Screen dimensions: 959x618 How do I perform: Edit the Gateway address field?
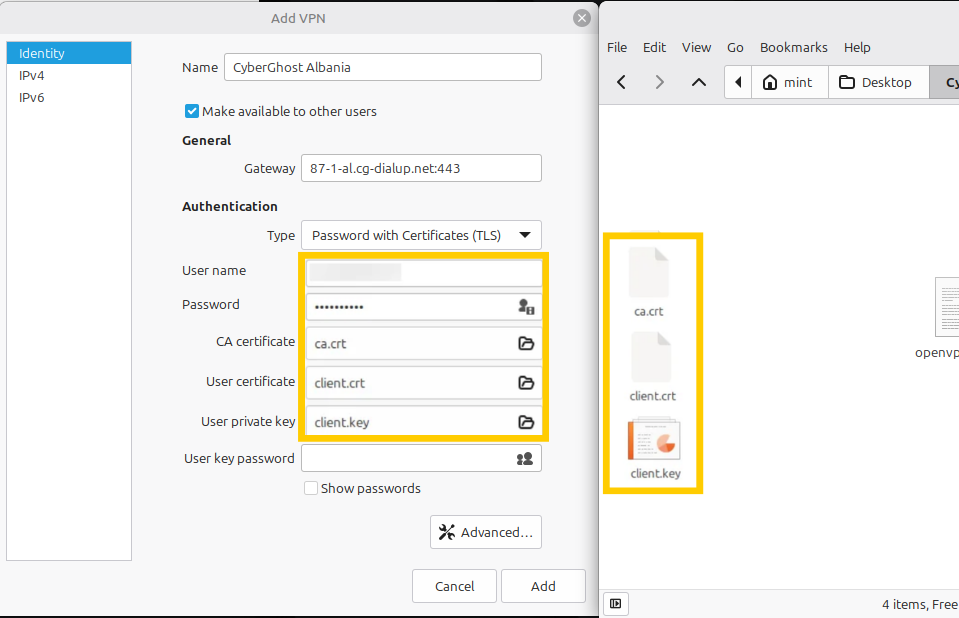pyautogui.click(x=421, y=168)
